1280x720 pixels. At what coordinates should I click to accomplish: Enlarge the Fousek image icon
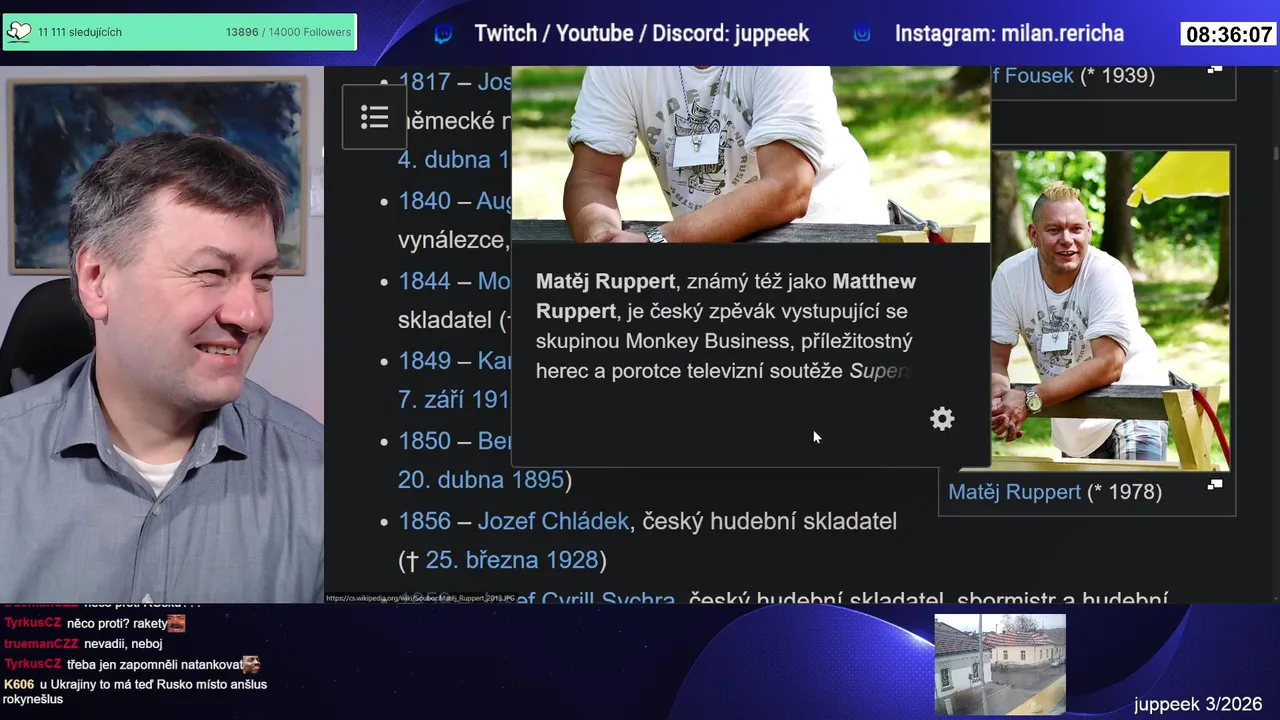(x=1215, y=69)
